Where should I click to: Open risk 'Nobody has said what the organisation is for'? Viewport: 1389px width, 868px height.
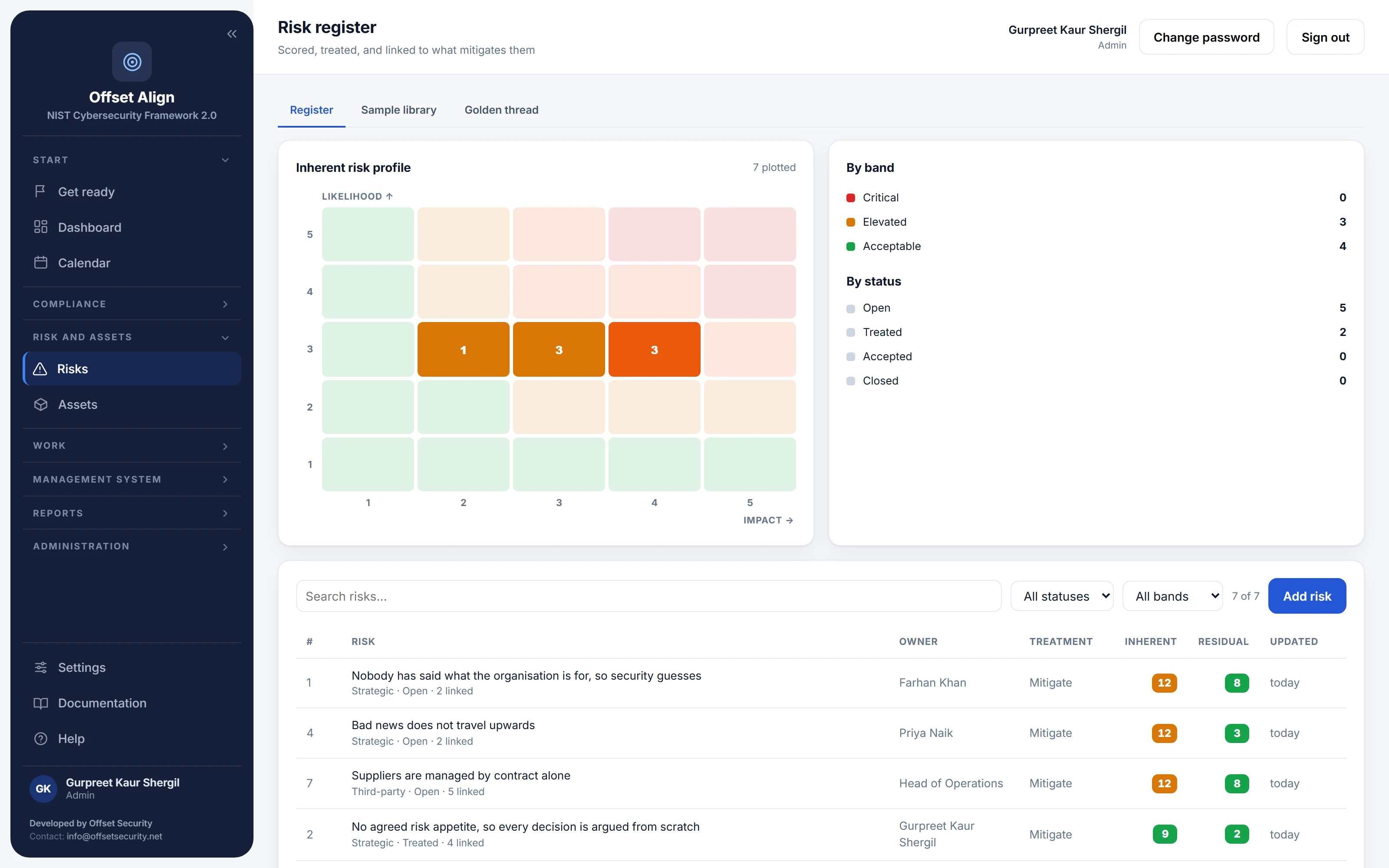[821, 683]
